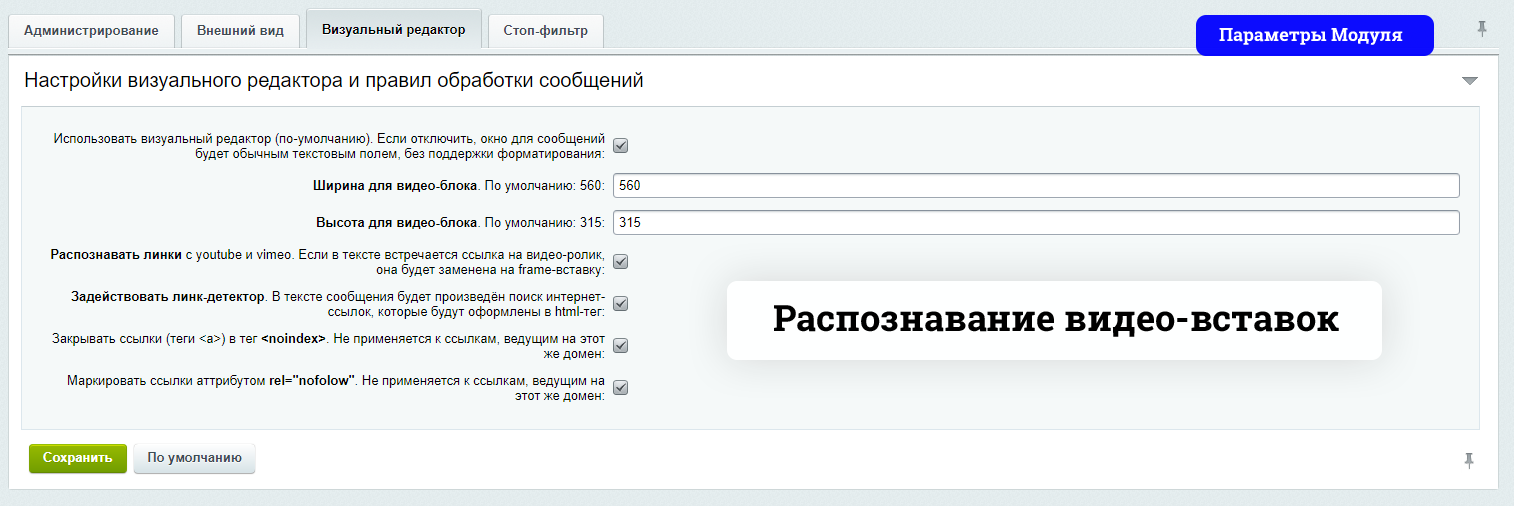Uncheck the 'Задействовать линк-детектор' option
Screen dimensions: 1514x506
(x=620, y=304)
